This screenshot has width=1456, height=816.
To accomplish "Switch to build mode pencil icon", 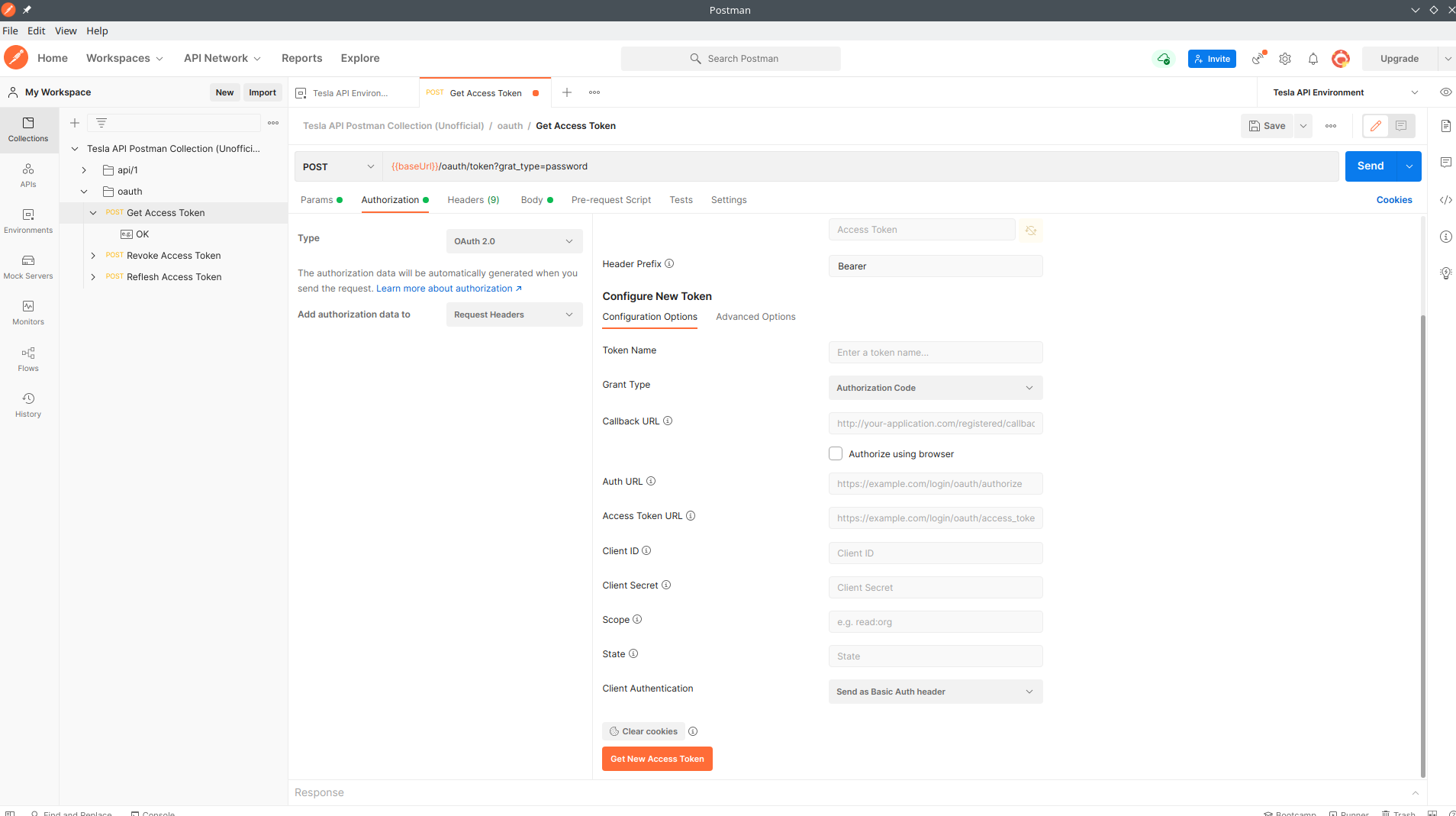I will pyautogui.click(x=1376, y=126).
